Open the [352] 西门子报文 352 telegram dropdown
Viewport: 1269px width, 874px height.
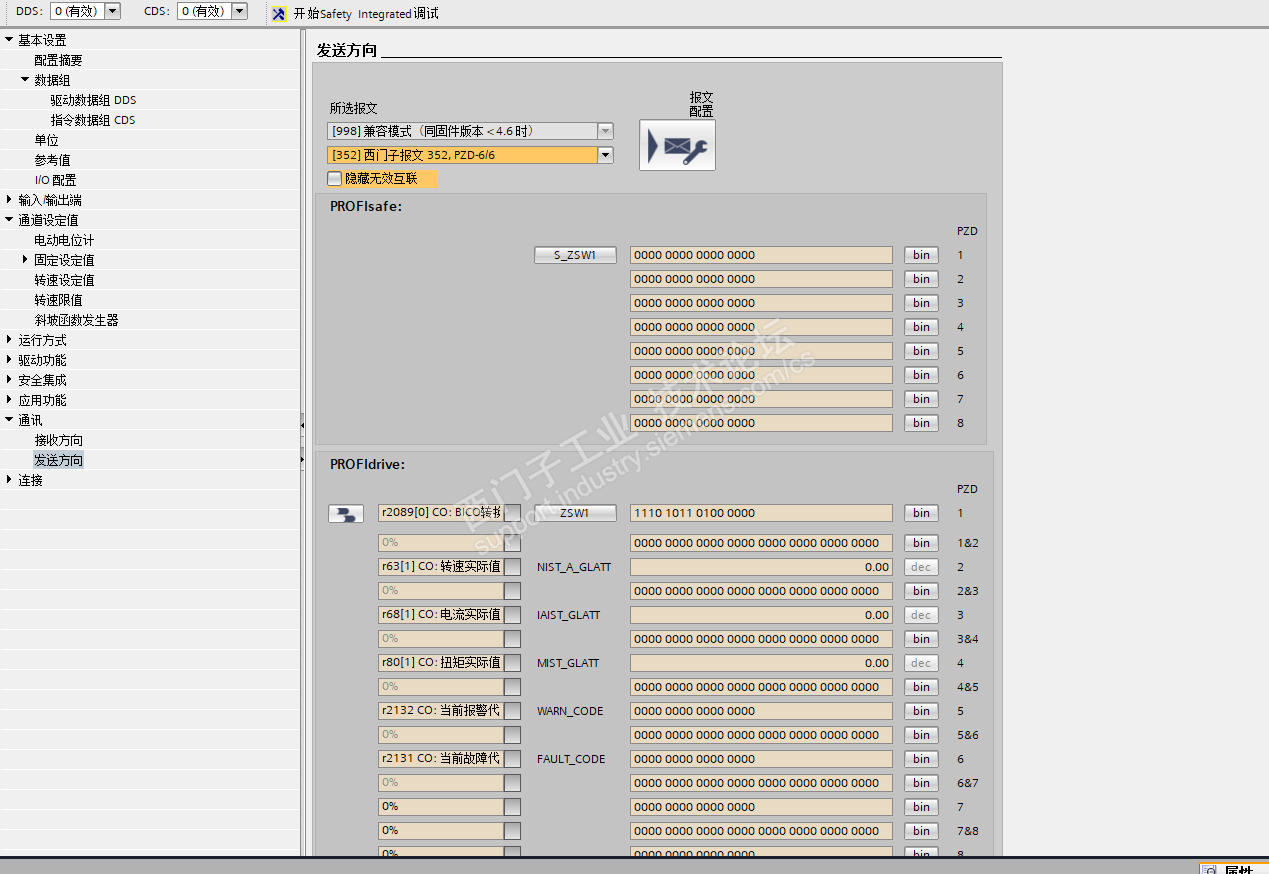pyautogui.click(x=605, y=155)
